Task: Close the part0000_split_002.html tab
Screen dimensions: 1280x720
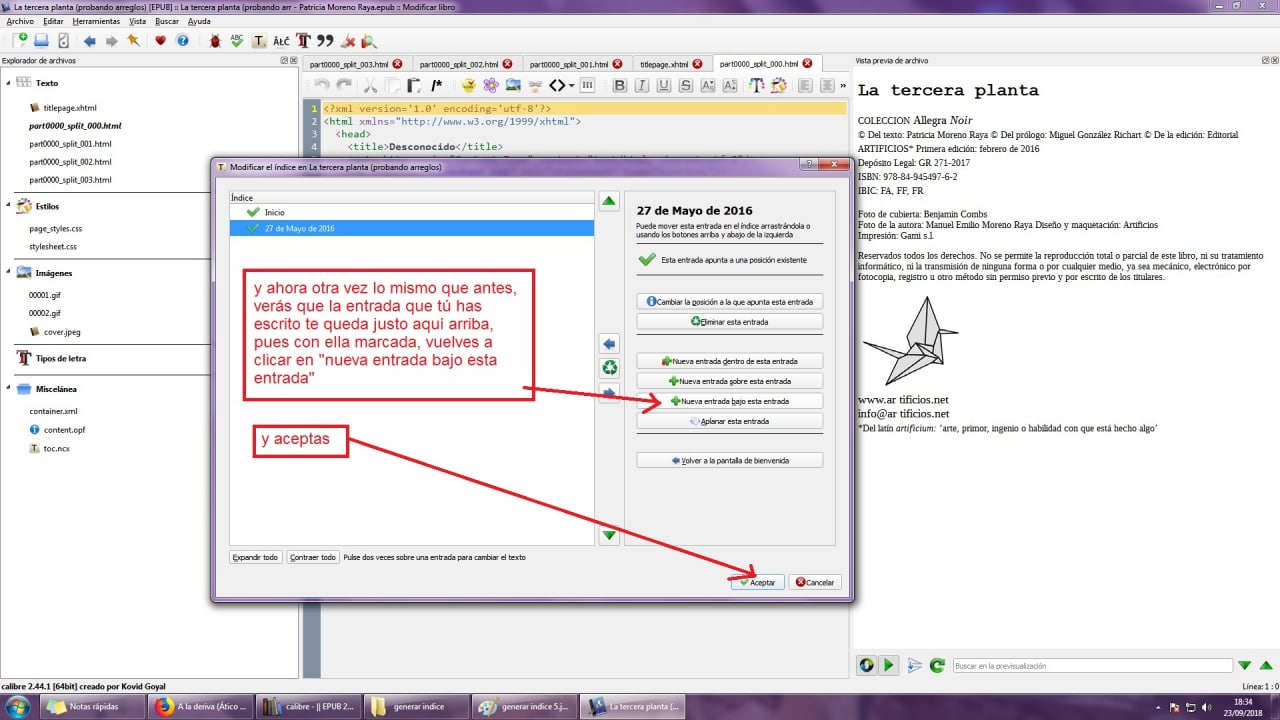Action: click(x=507, y=64)
